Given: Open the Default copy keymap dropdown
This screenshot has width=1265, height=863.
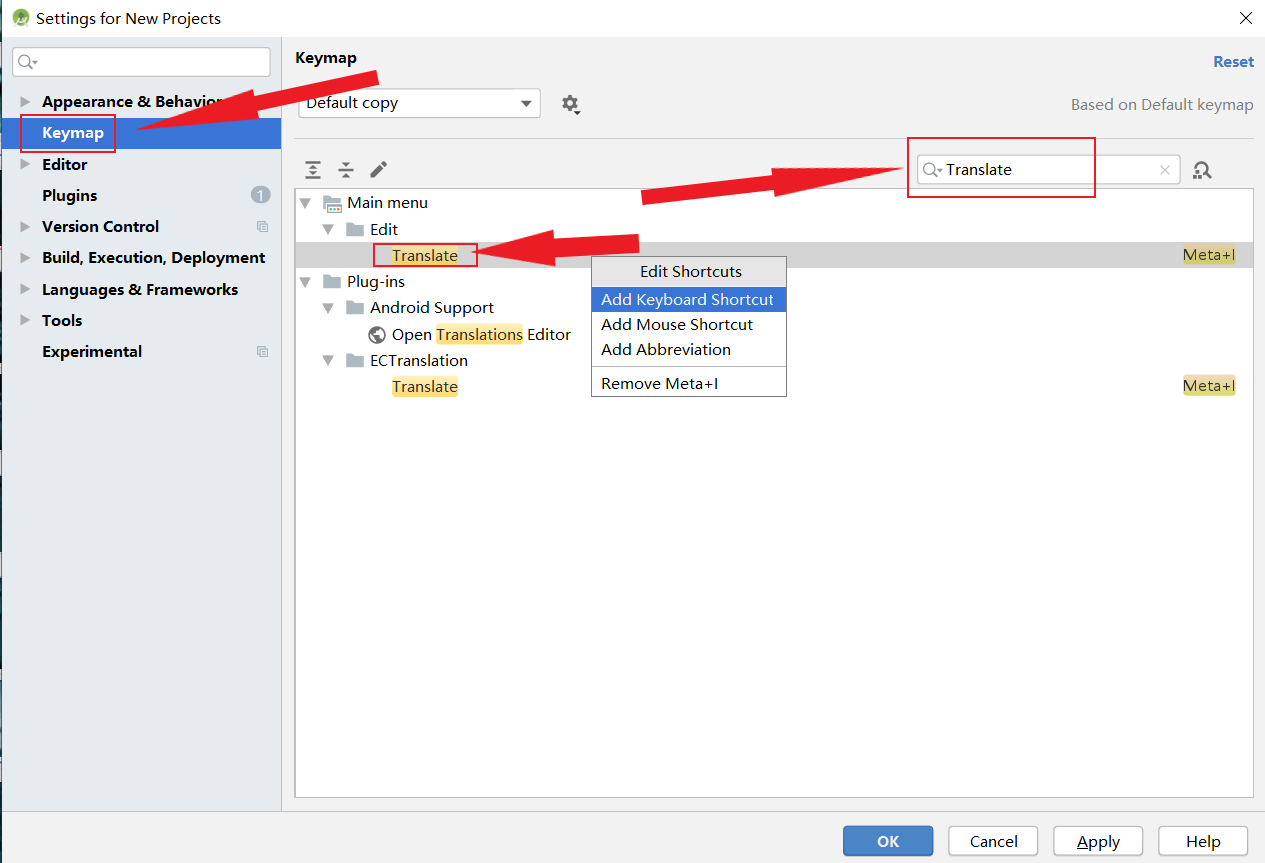Looking at the screenshot, I should [419, 103].
